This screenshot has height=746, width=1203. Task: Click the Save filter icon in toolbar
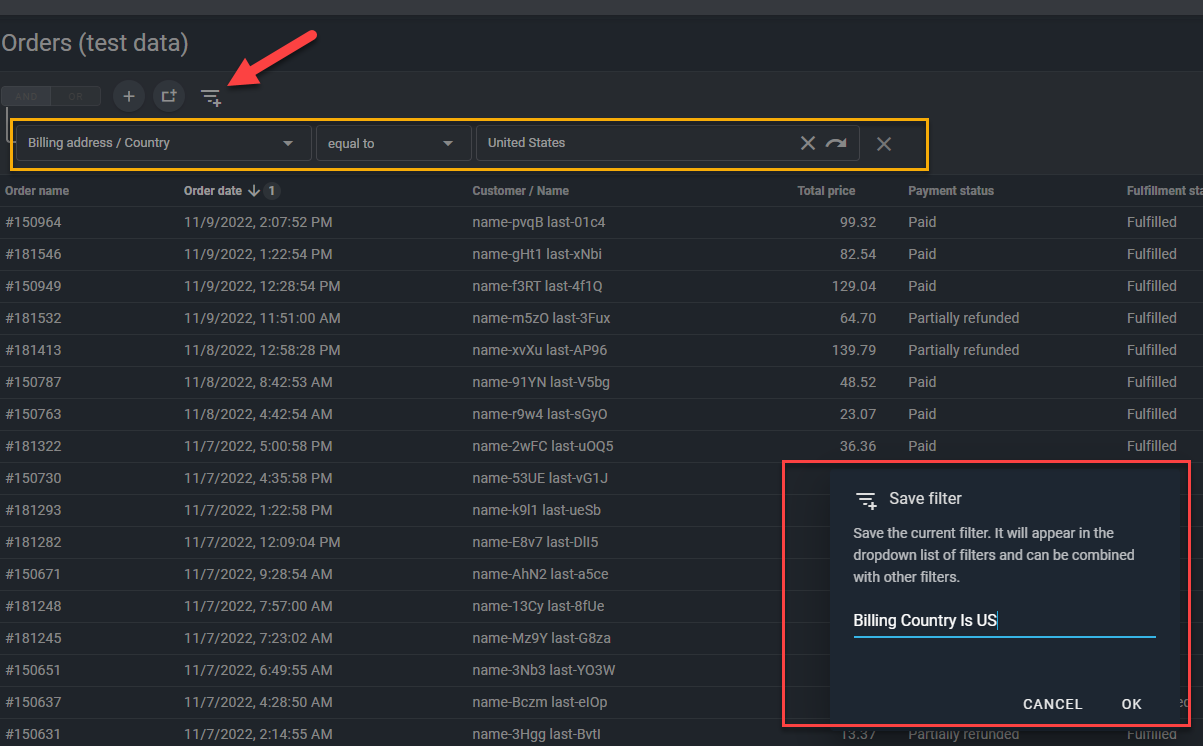[x=210, y=97]
